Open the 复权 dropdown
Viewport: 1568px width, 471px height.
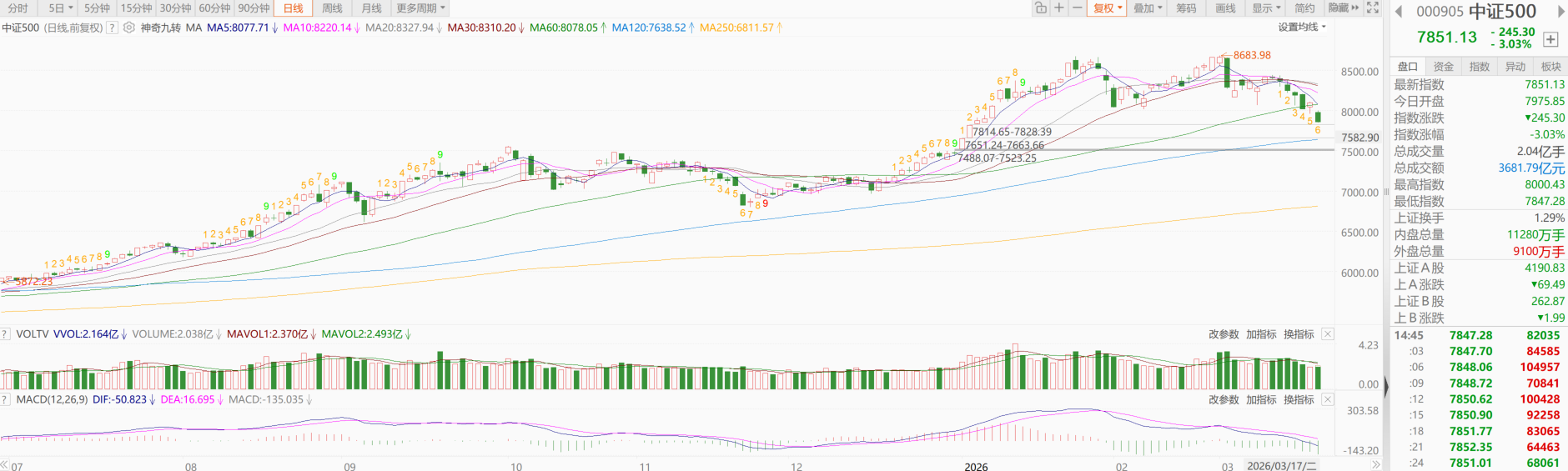pos(1108,8)
